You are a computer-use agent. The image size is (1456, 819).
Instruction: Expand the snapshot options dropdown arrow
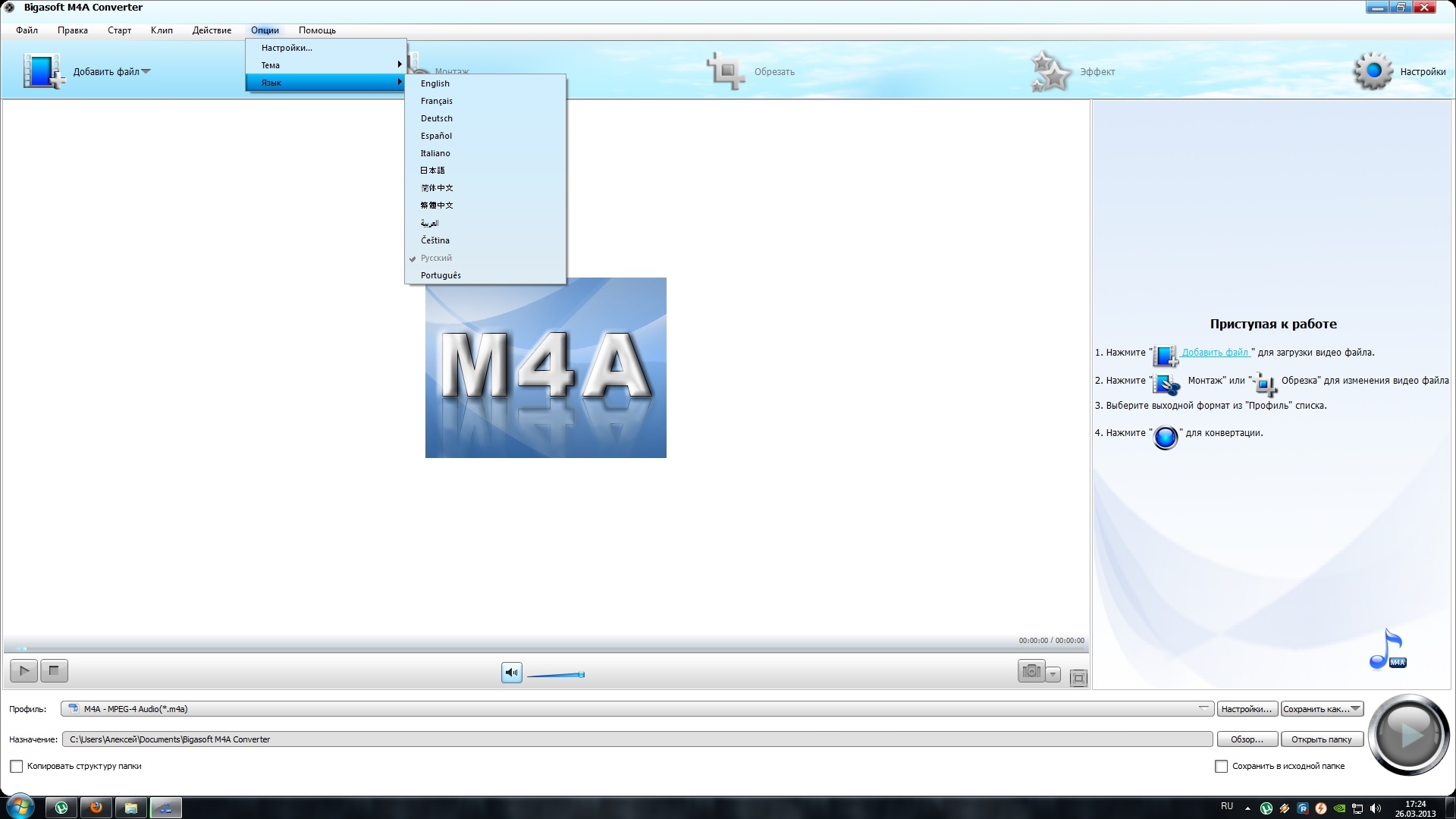[x=1053, y=674]
